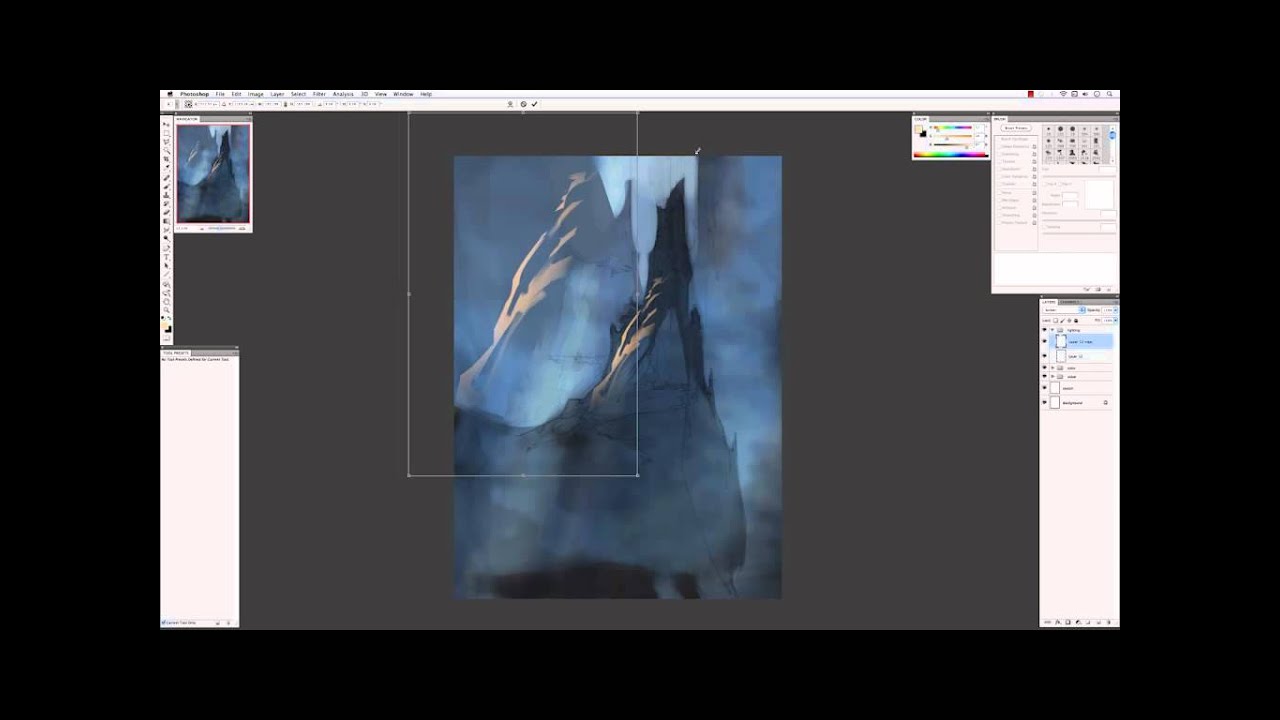1280x720 pixels.
Task: Open the Filter menu
Action: click(x=319, y=94)
